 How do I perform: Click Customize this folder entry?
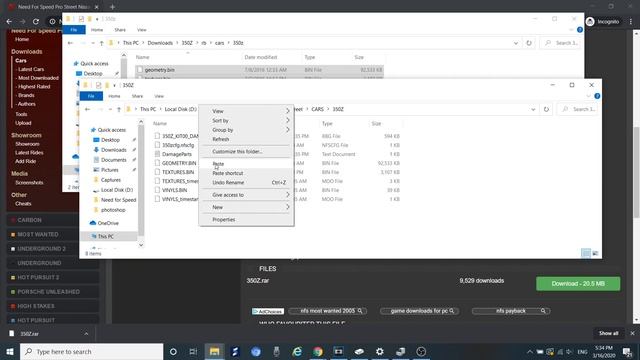237,151
